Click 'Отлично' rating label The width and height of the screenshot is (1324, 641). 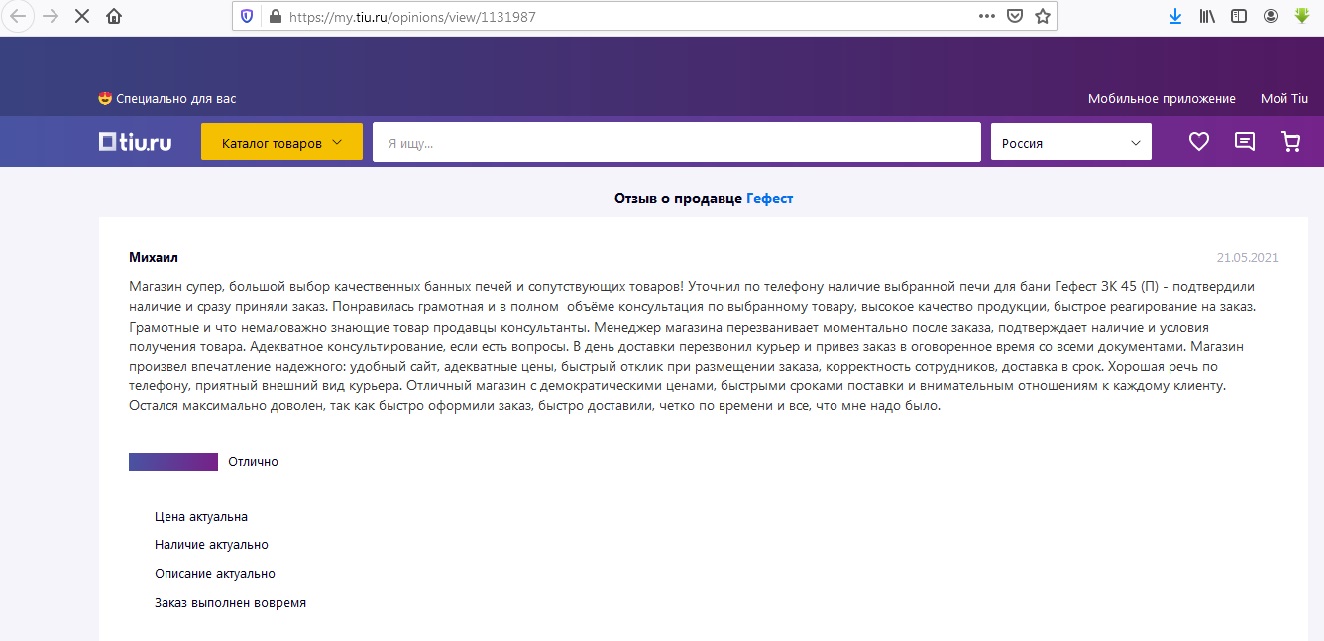pyautogui.click(x=253, y=462)
